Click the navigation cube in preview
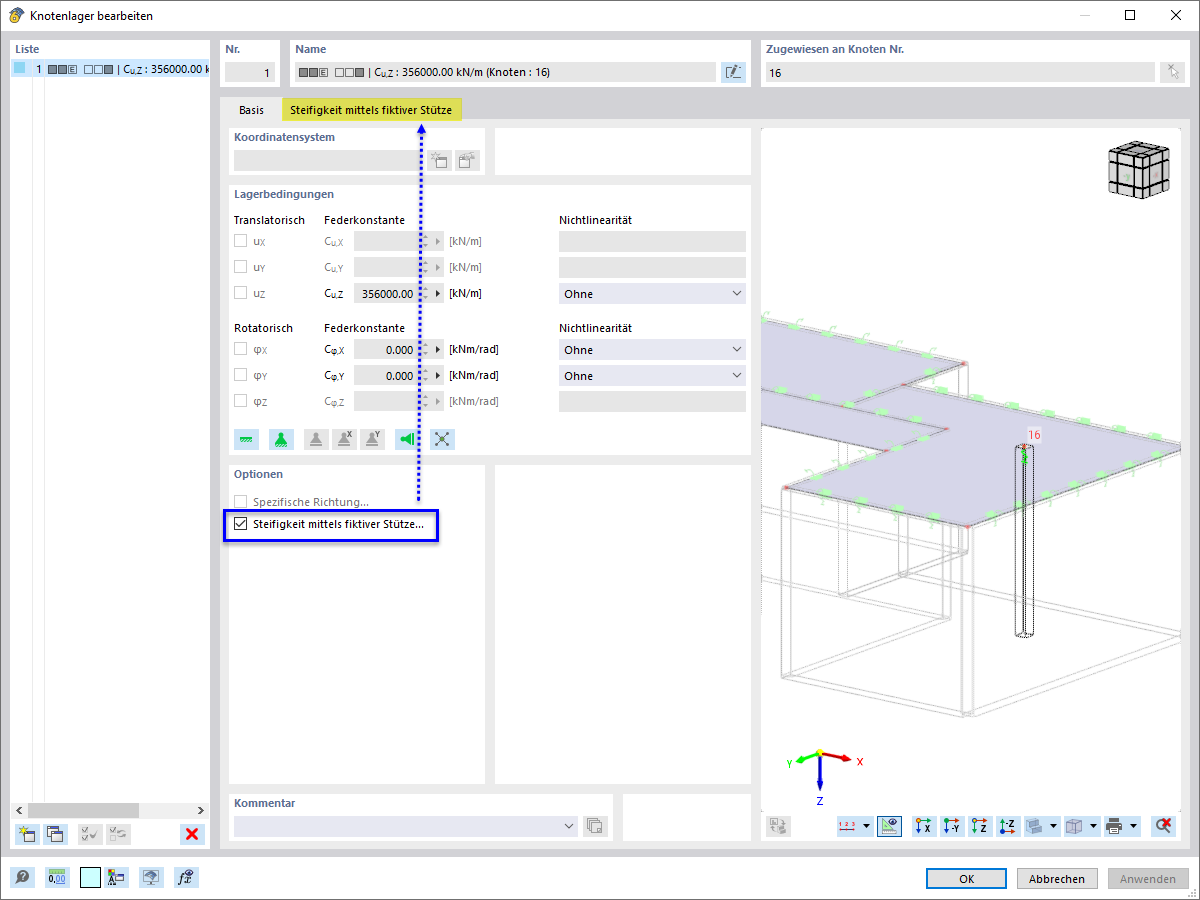Image resolution: width=1200 pixels, height=900 pixels. (x=1138, y=168)
